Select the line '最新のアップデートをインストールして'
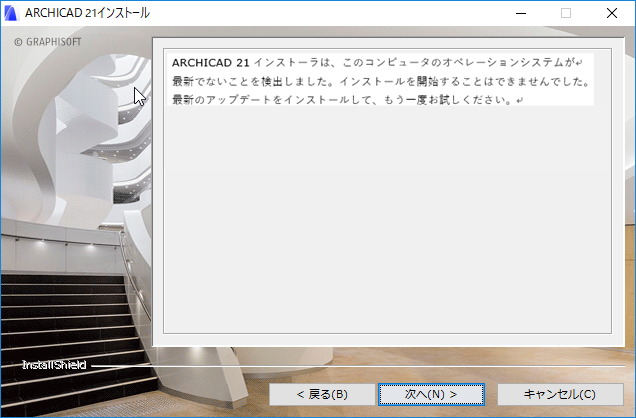Viewport: 636px width, 418px height. (x=348, y=100)
